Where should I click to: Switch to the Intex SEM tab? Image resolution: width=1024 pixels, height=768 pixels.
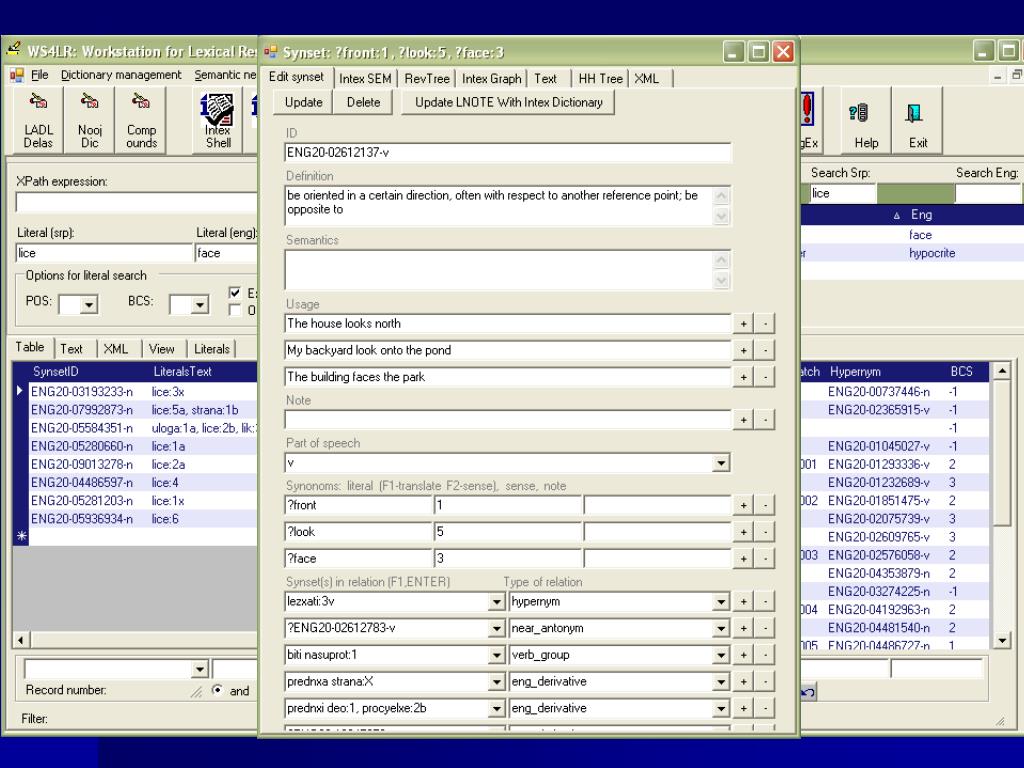[x=365, y=79]
